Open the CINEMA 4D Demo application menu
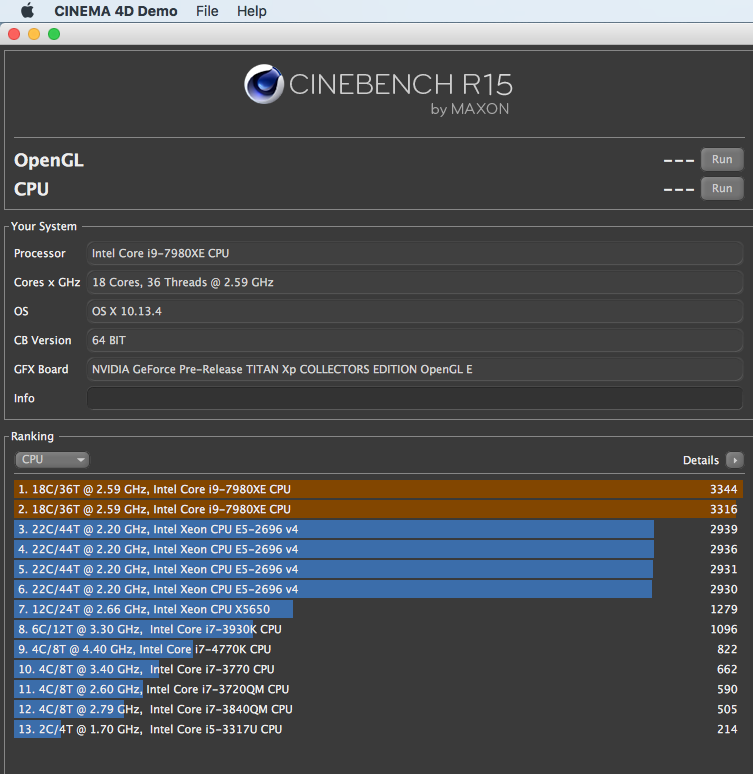The image size is (753, 774). coord(116,11)
